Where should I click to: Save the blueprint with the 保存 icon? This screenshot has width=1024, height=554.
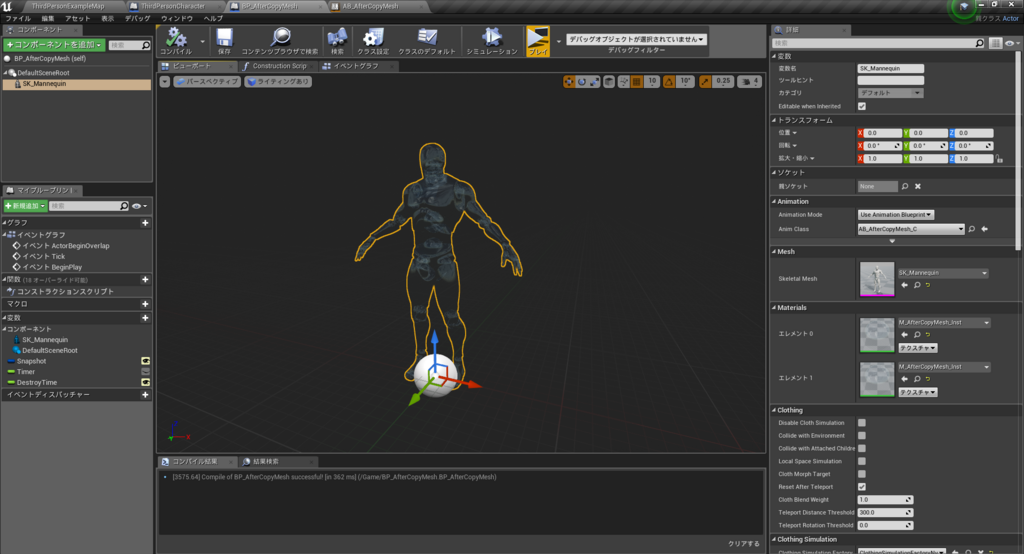tap(224, 37)
